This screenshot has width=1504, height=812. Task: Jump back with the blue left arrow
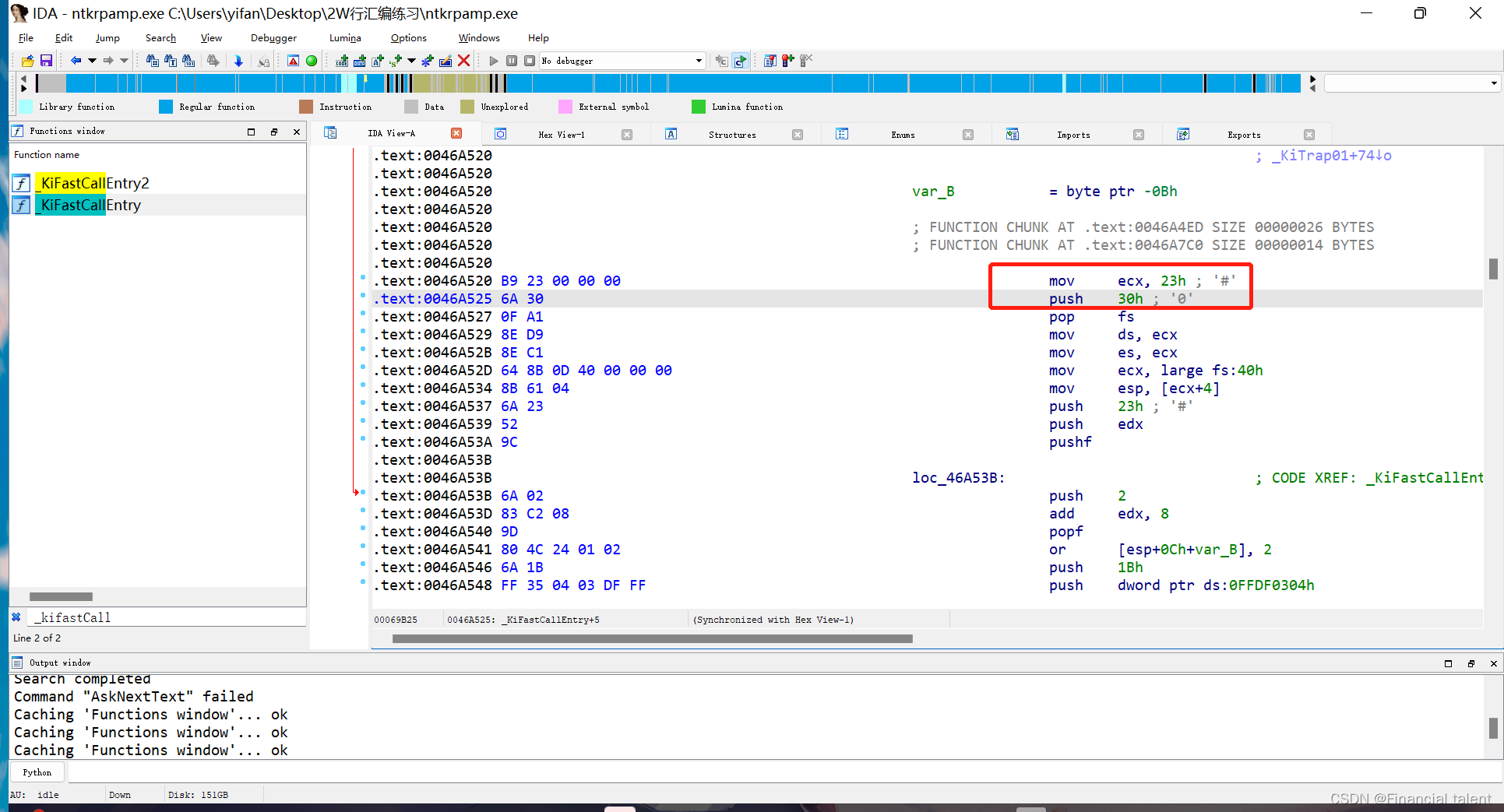pyautogui.click(x=76, y=61)
